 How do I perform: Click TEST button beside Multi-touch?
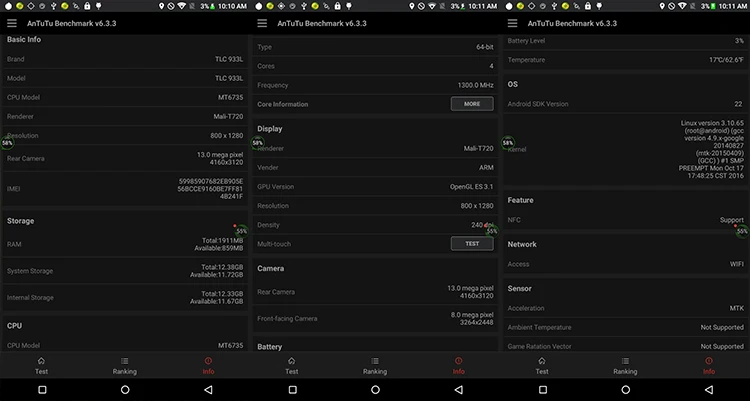click(x=472, y=244)
